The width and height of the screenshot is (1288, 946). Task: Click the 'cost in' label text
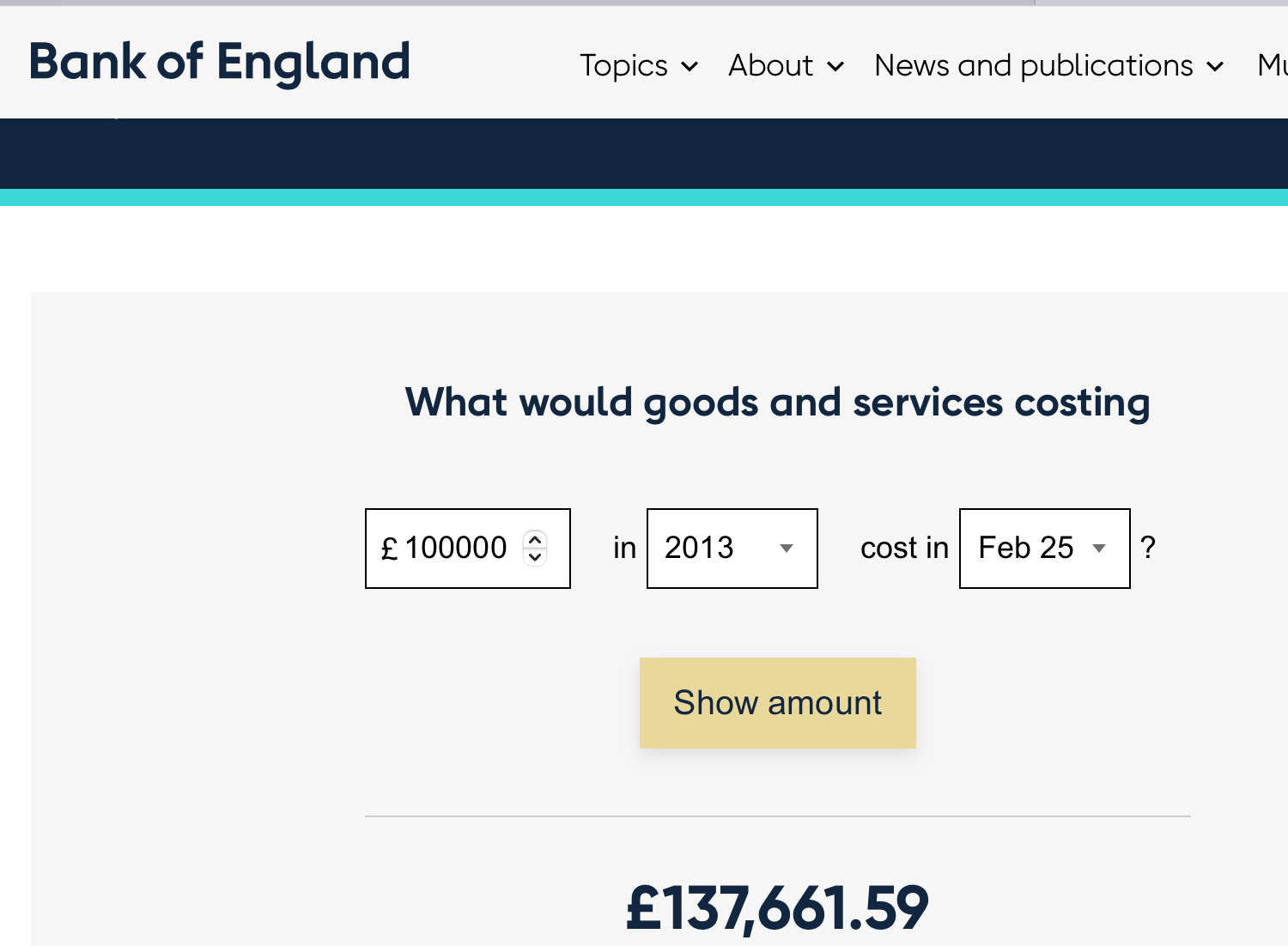(904, 549)
